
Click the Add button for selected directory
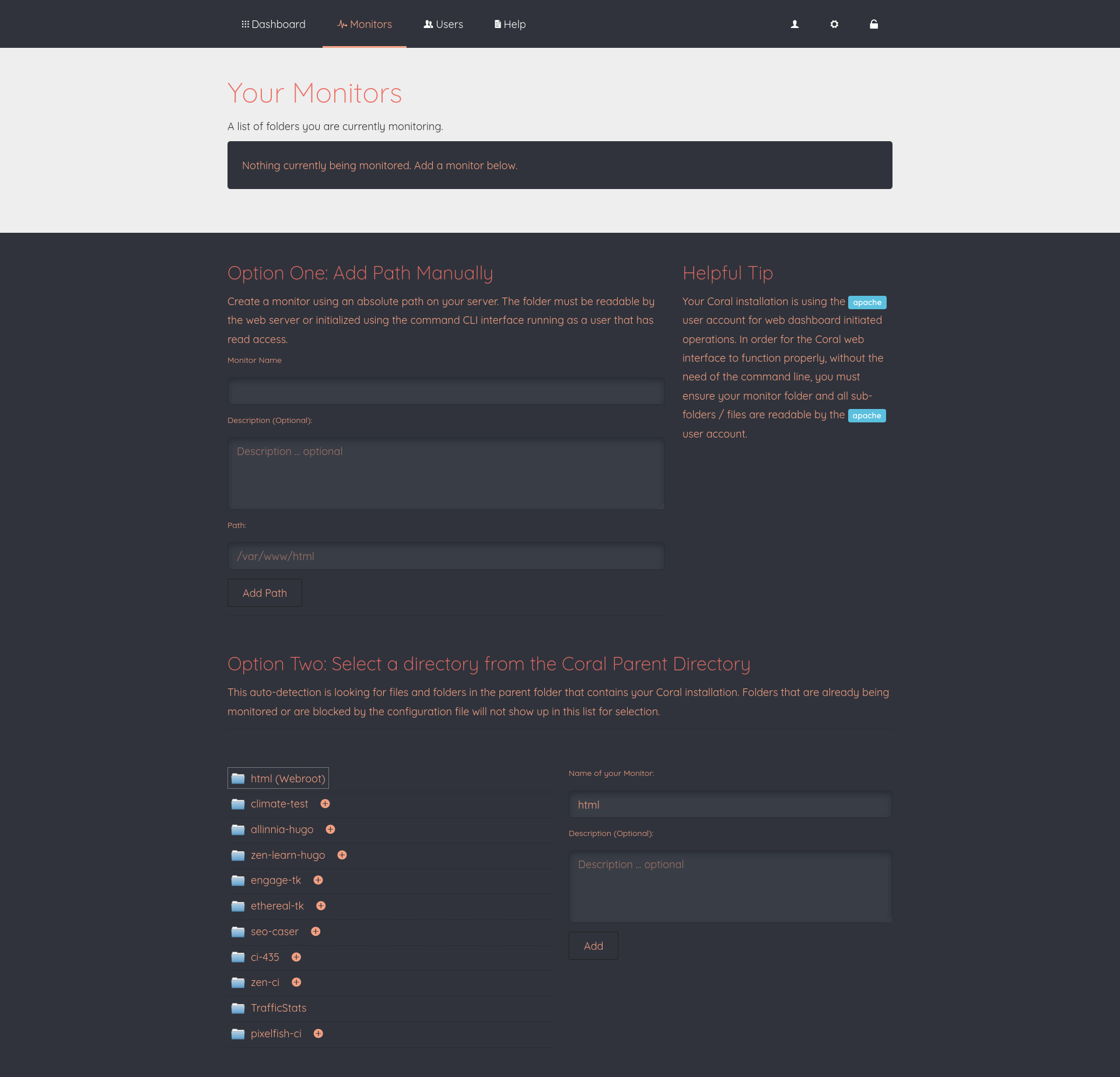pos(592,946)
